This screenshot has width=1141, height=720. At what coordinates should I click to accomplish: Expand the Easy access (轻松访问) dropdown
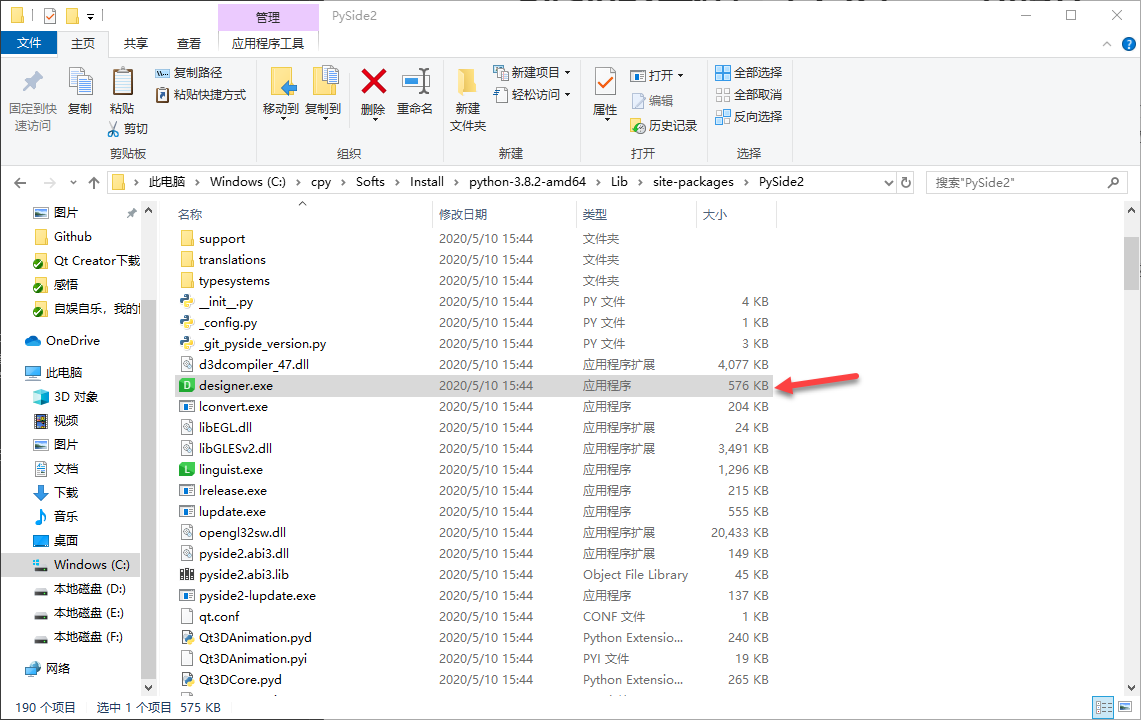coord(568,95)
